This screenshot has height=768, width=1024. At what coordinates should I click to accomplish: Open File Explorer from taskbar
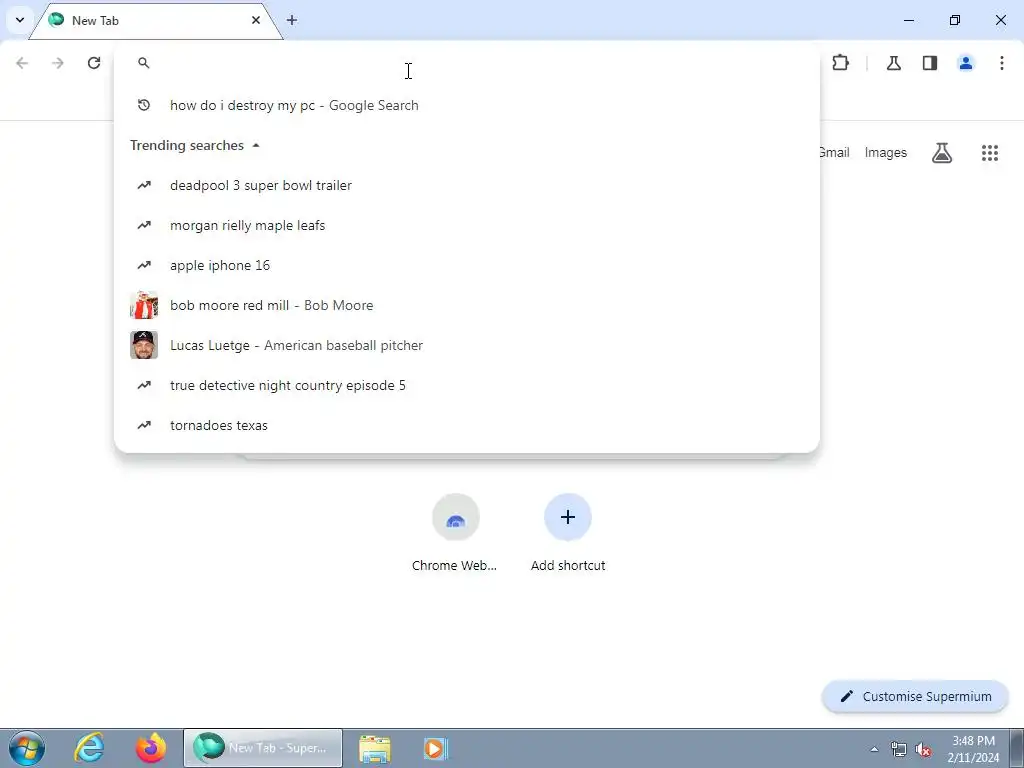coord(375,748)
